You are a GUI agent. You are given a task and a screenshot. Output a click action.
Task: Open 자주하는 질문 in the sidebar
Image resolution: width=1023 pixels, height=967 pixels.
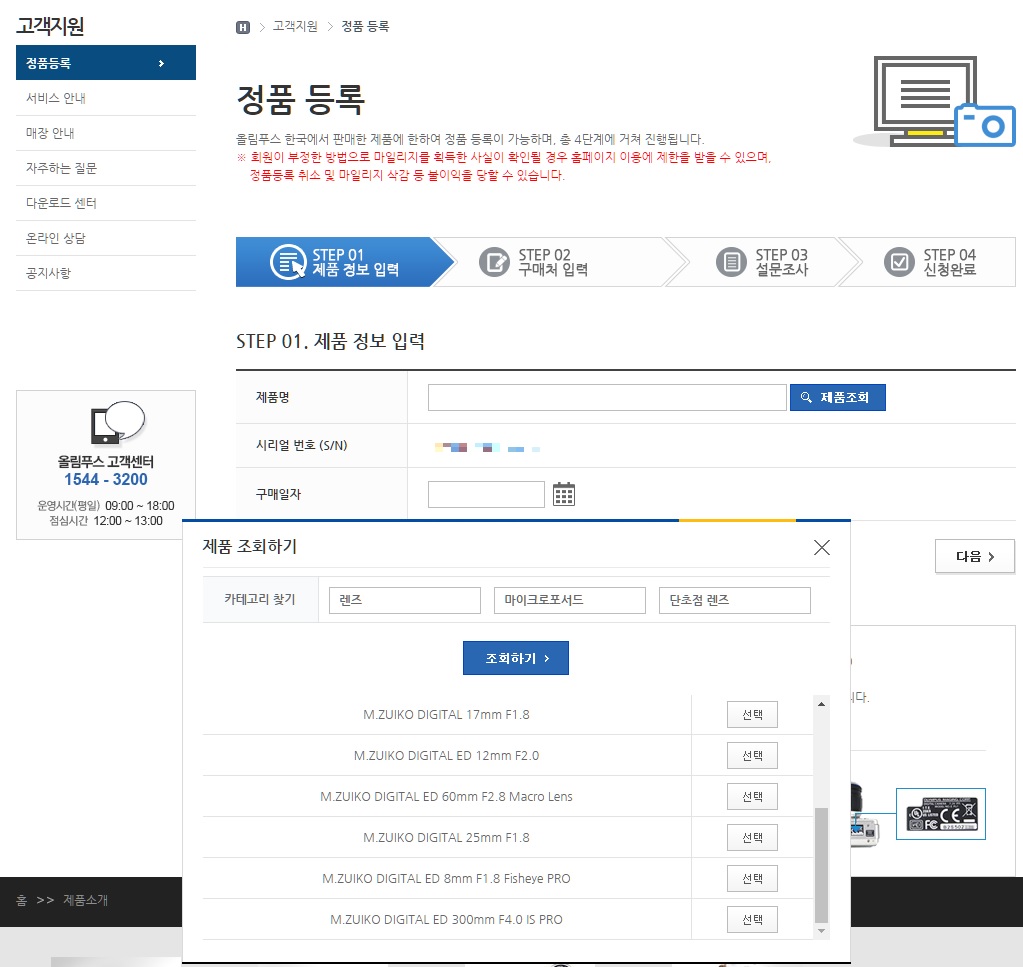point(106,168)
